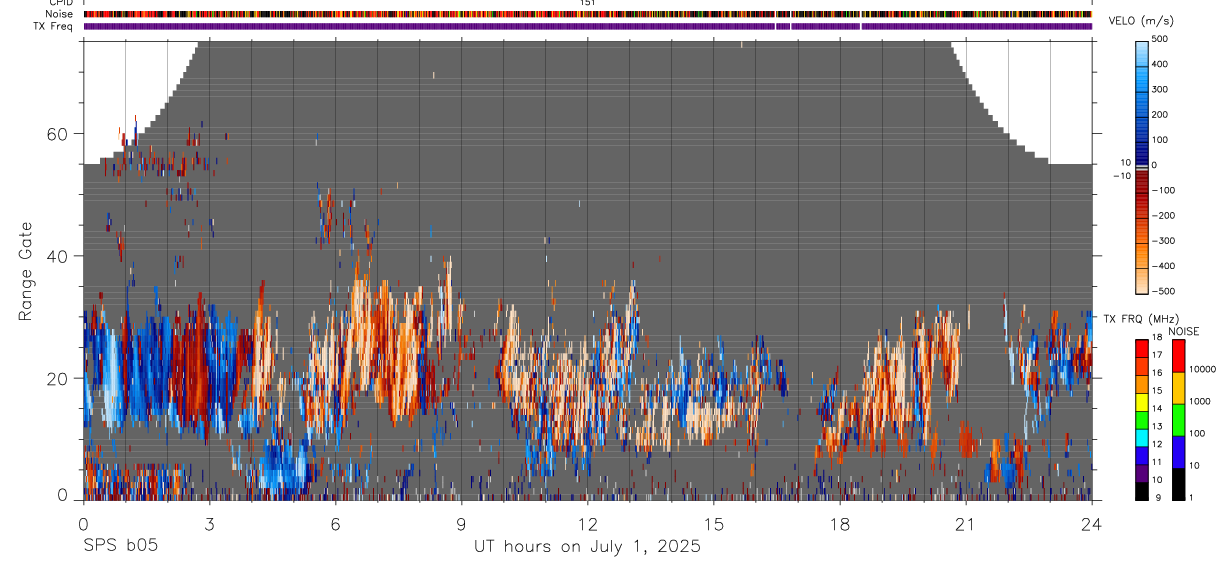Click the 151 CPID value at top

tap(587, 3)
